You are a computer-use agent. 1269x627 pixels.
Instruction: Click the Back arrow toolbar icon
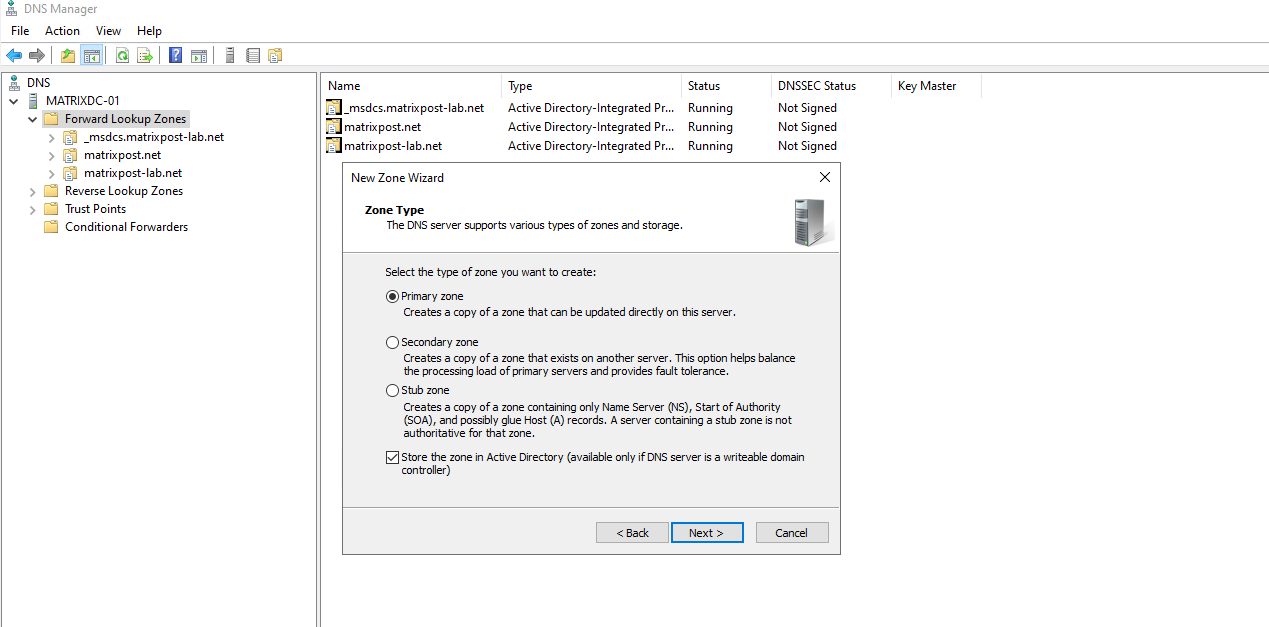point(14,56)
